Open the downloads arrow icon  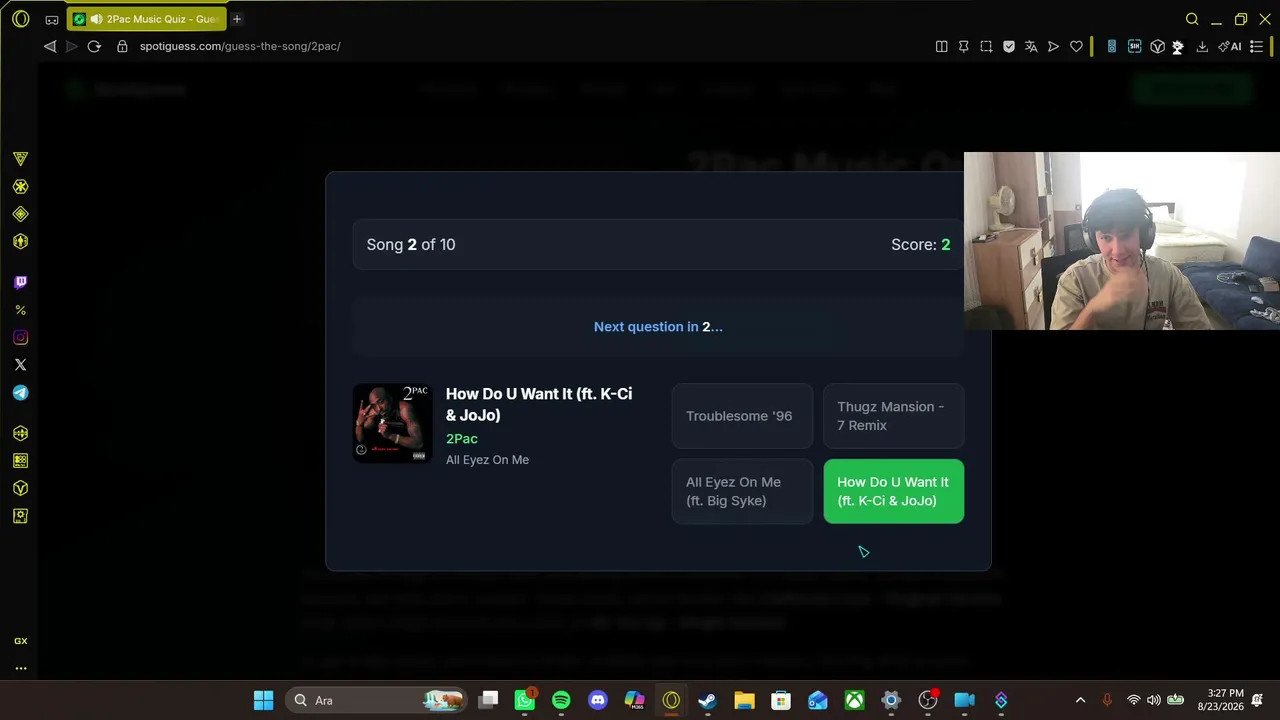(x=1202, y=46)
